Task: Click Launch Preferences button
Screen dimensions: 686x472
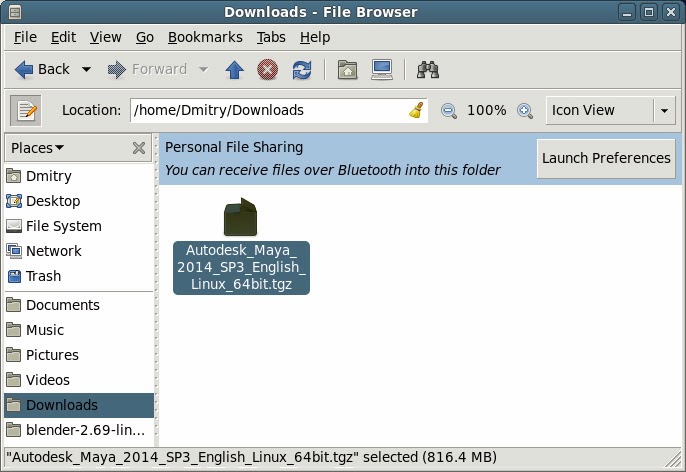Action: tap(606, 158)
